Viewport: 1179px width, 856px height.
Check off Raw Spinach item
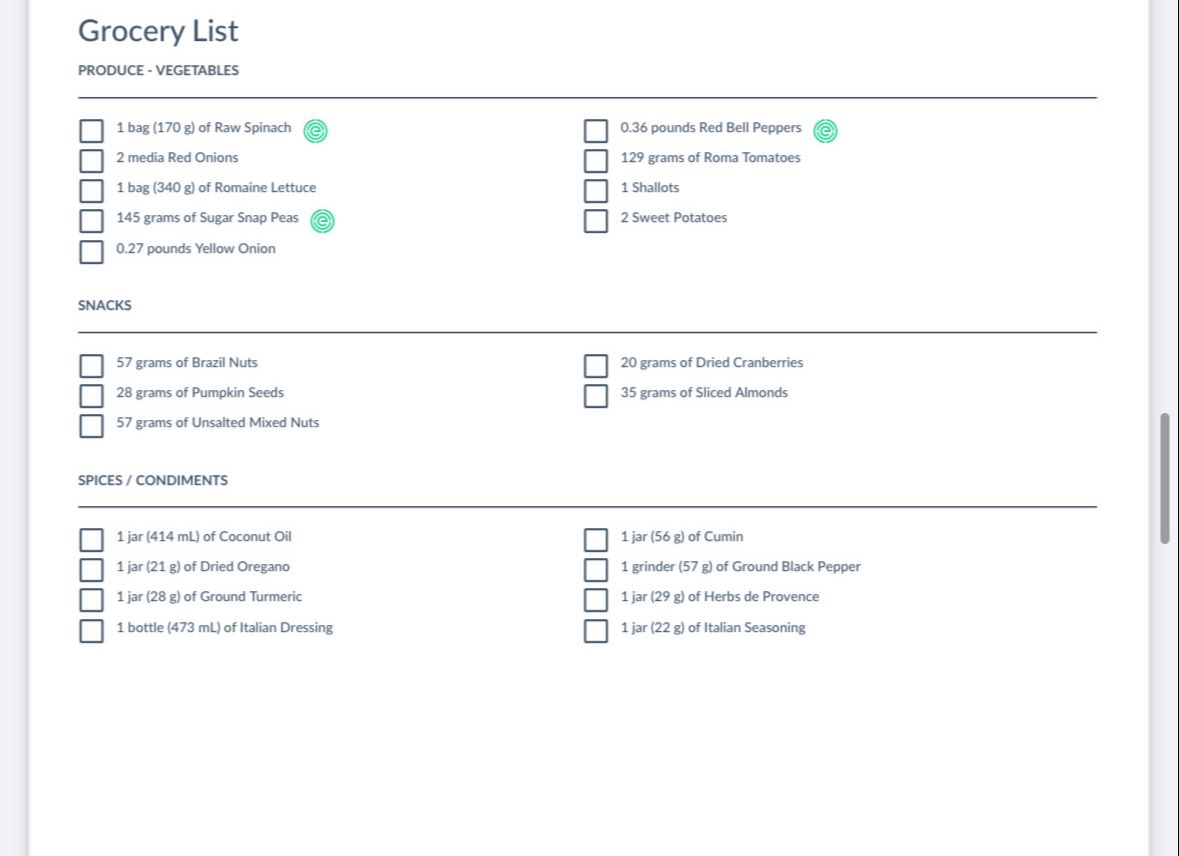(92, 131)
